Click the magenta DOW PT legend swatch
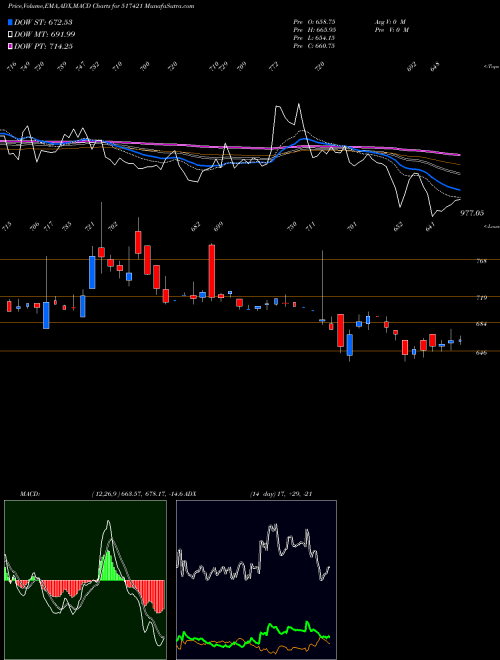This screenshot has width=500, height=660. [10, 46]
